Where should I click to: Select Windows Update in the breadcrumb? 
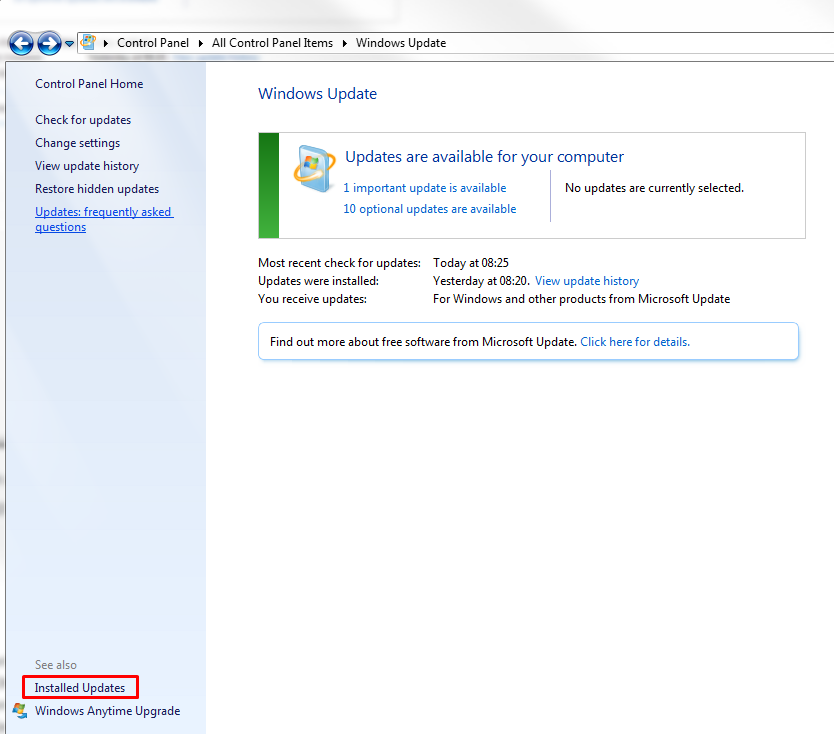click(x=401, y=43)
